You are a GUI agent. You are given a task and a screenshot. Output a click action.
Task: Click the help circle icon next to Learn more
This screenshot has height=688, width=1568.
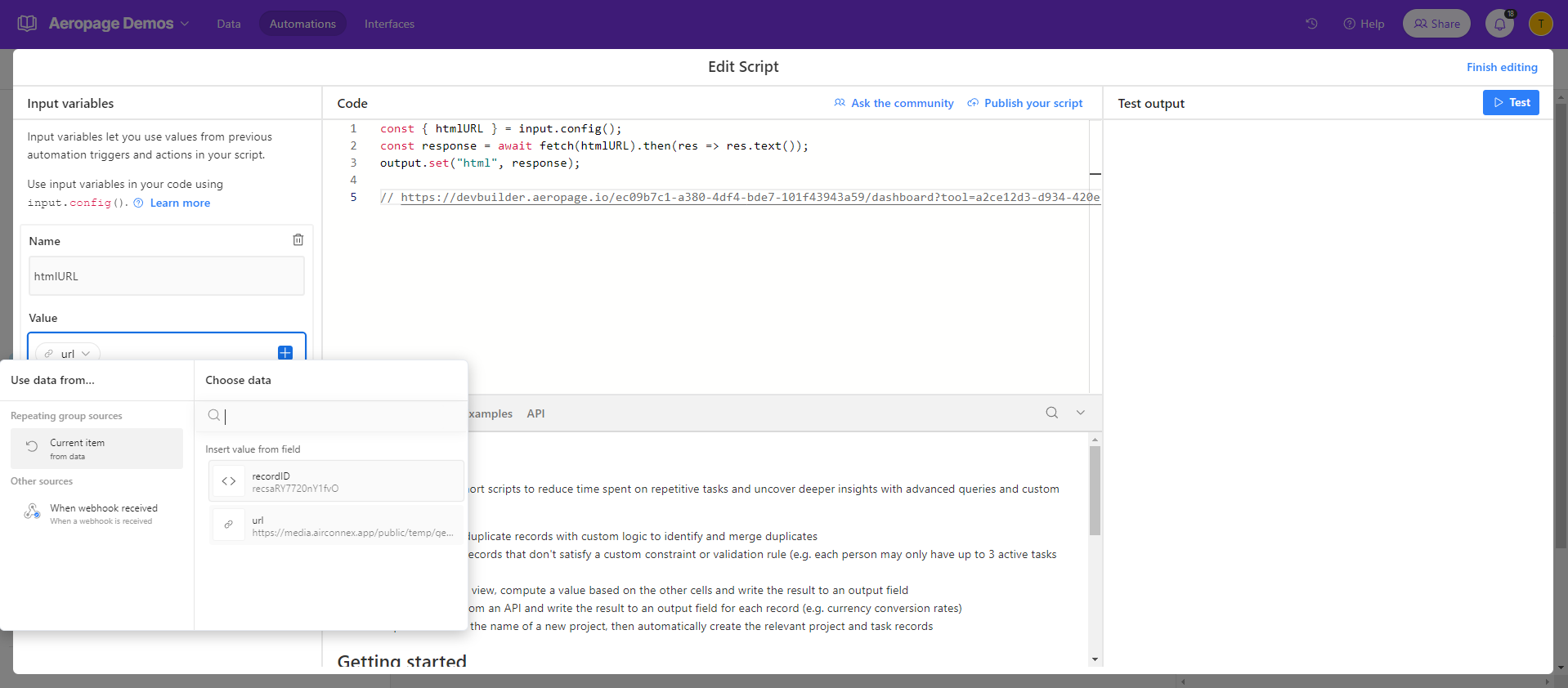click(x=138, y=203)
